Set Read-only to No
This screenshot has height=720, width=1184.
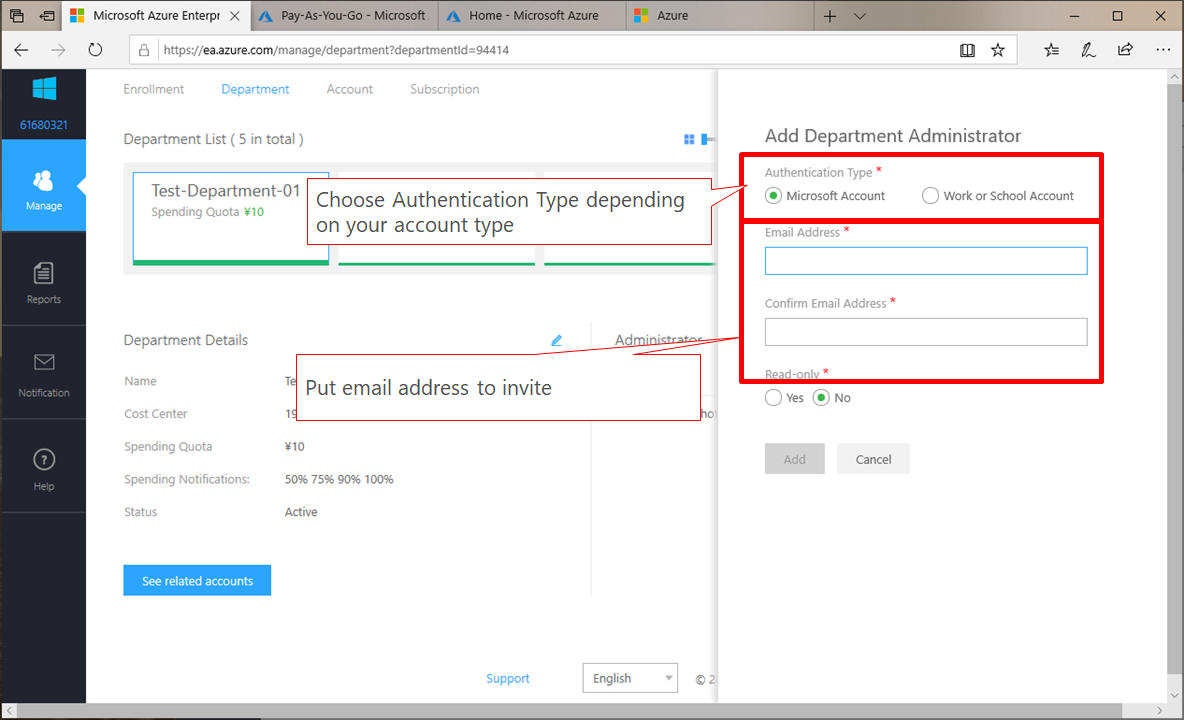[x=821, y=398]
